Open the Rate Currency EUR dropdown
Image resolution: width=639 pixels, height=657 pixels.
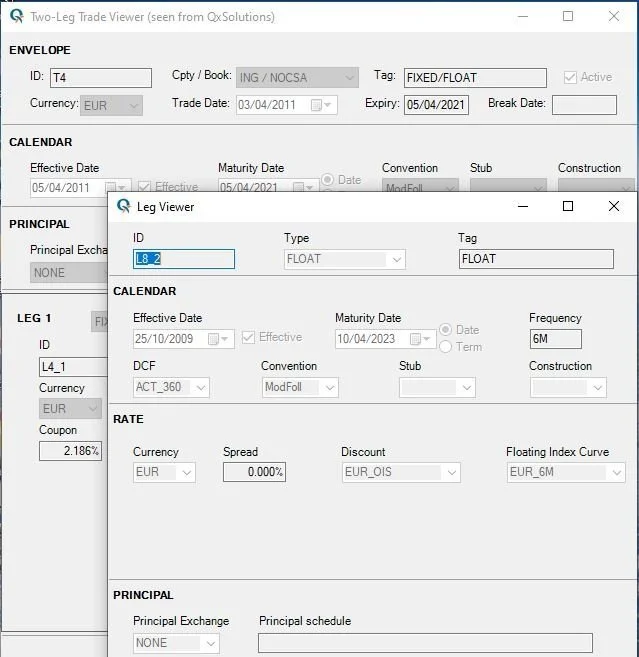pyautogui.click(x=164, y=472)
